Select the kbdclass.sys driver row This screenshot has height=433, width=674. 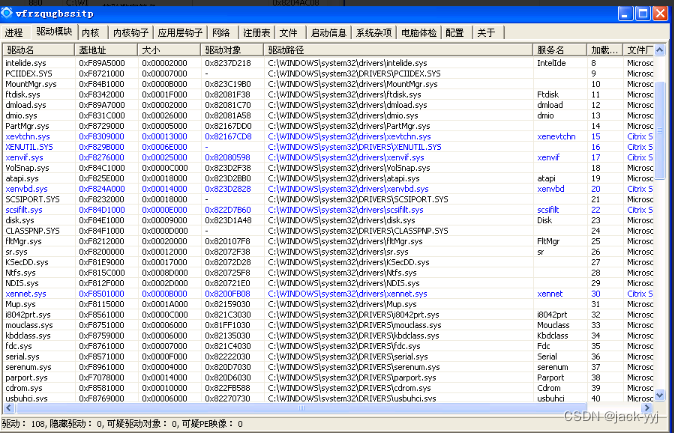pos(329,335)
